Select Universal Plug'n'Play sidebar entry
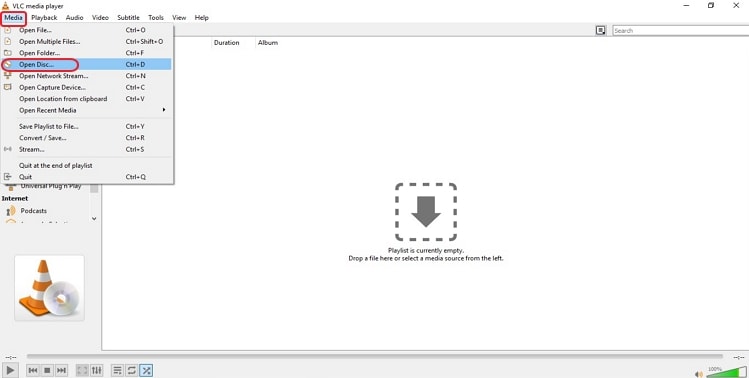 (x=51, y=186)
